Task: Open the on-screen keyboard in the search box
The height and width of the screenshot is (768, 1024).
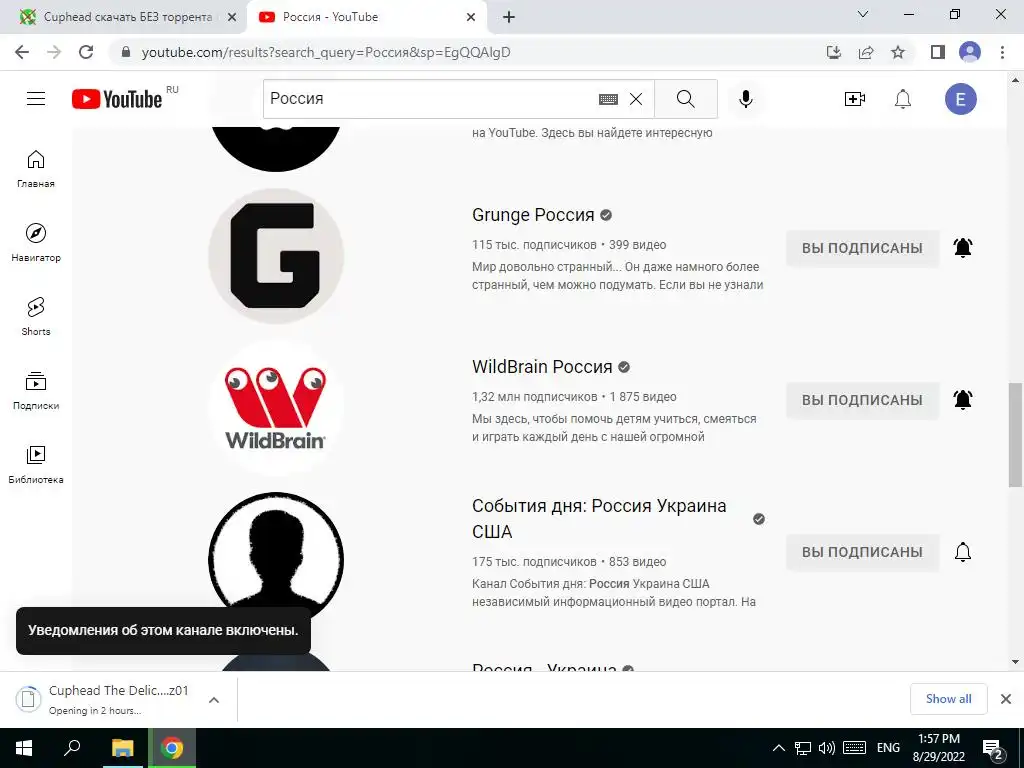Action: 608,99
